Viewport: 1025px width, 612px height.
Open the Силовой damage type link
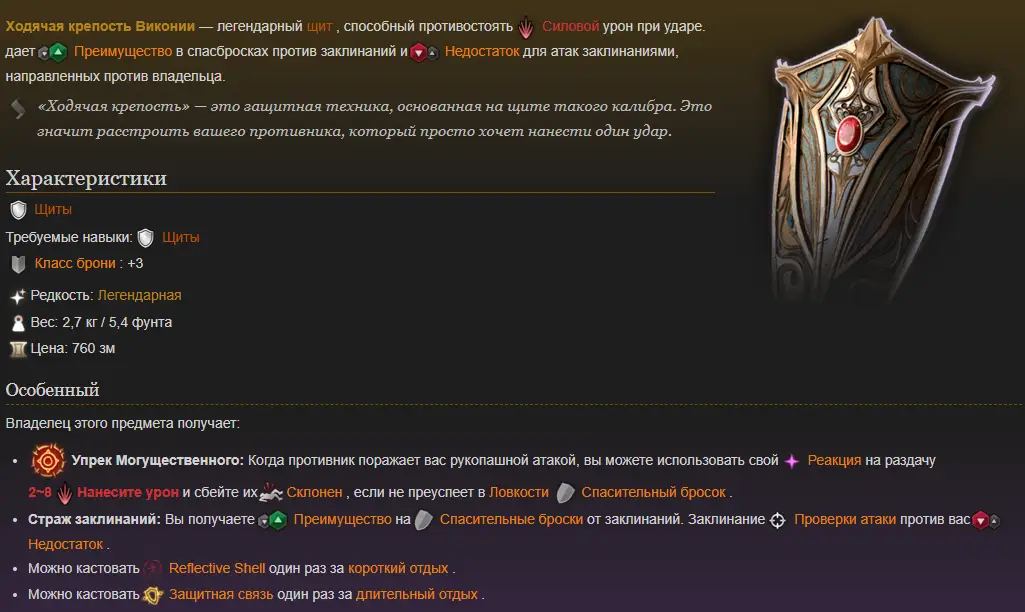click(570, 27)
